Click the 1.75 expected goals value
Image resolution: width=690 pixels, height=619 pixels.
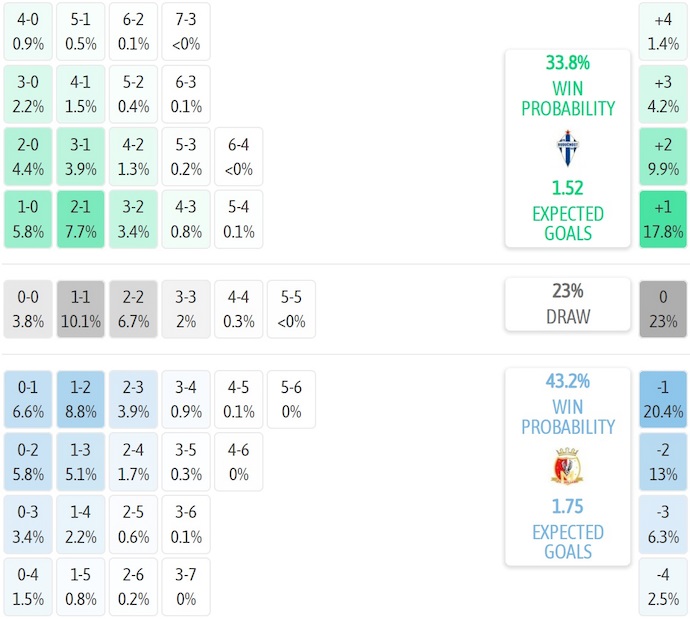(567, 506)
